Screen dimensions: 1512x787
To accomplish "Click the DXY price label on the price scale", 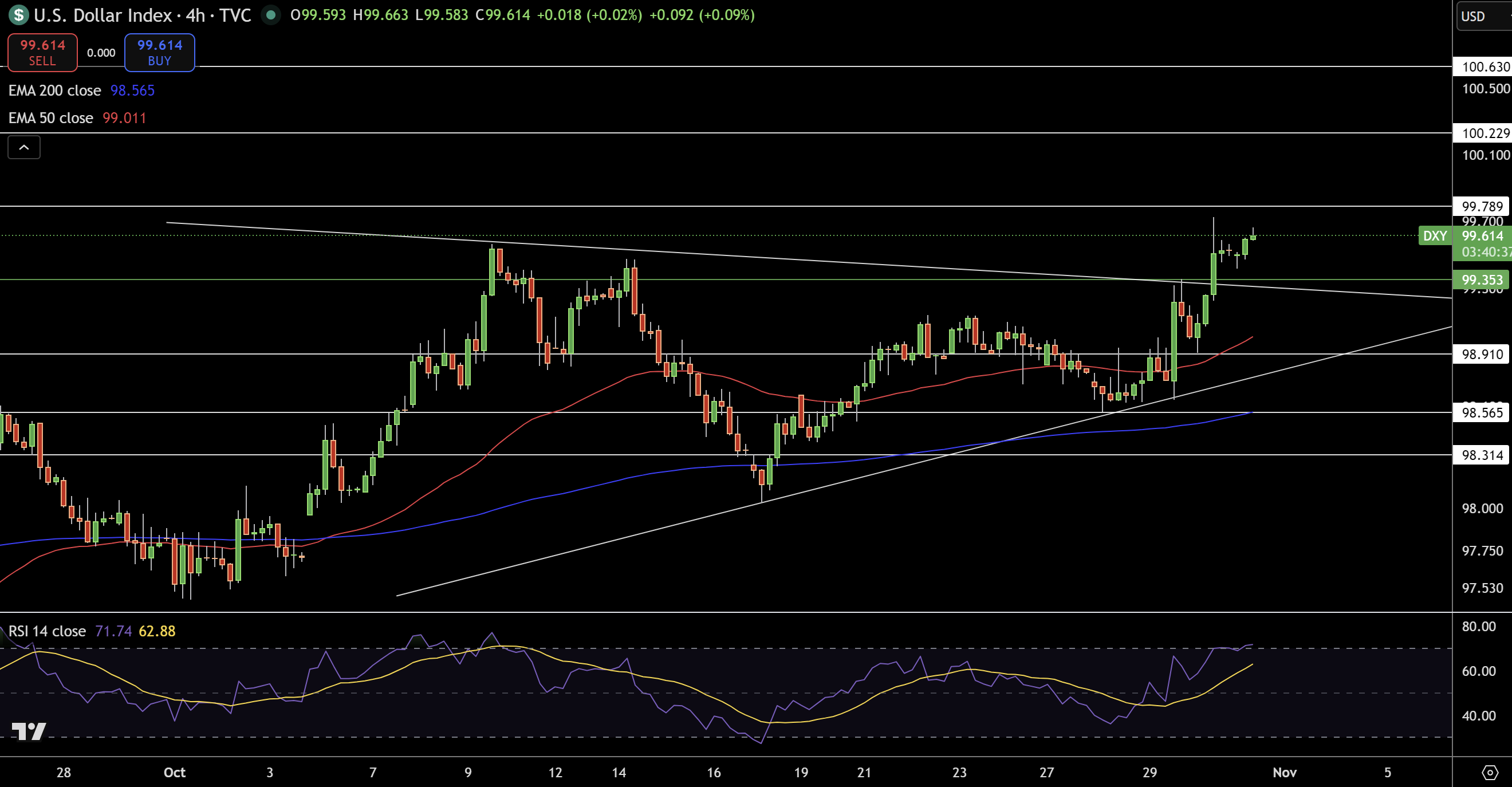I will [1436, 236].
